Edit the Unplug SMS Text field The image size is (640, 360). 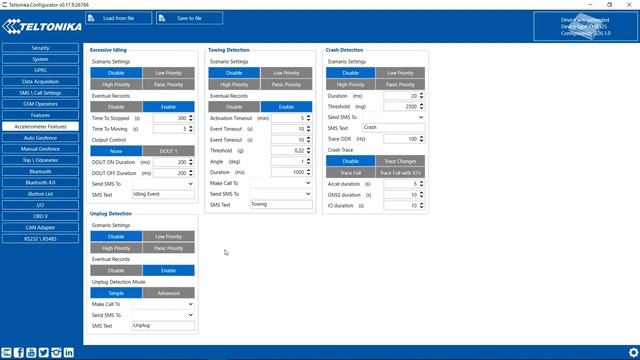(163, 325)
